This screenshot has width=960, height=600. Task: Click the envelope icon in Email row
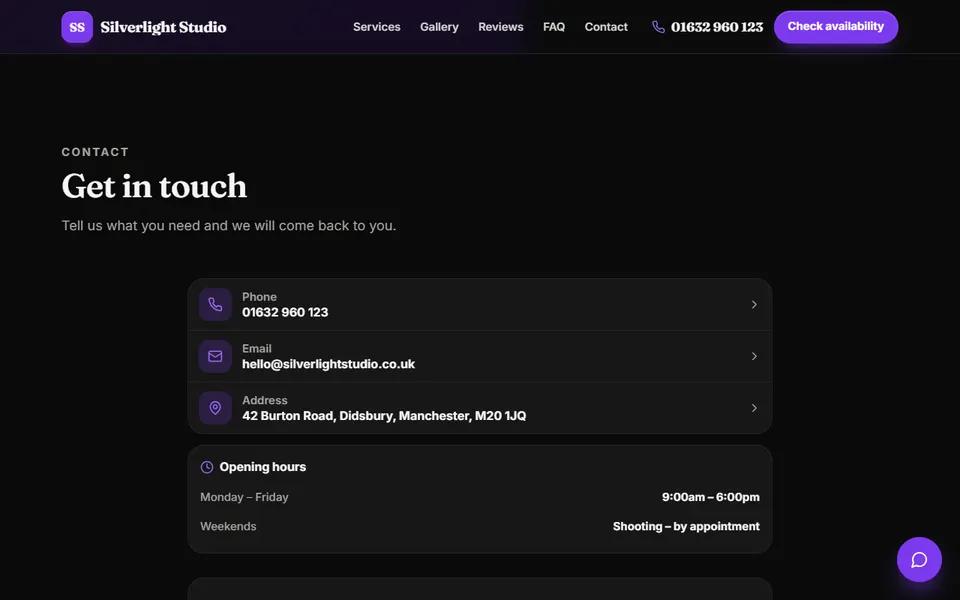(215, 356)
